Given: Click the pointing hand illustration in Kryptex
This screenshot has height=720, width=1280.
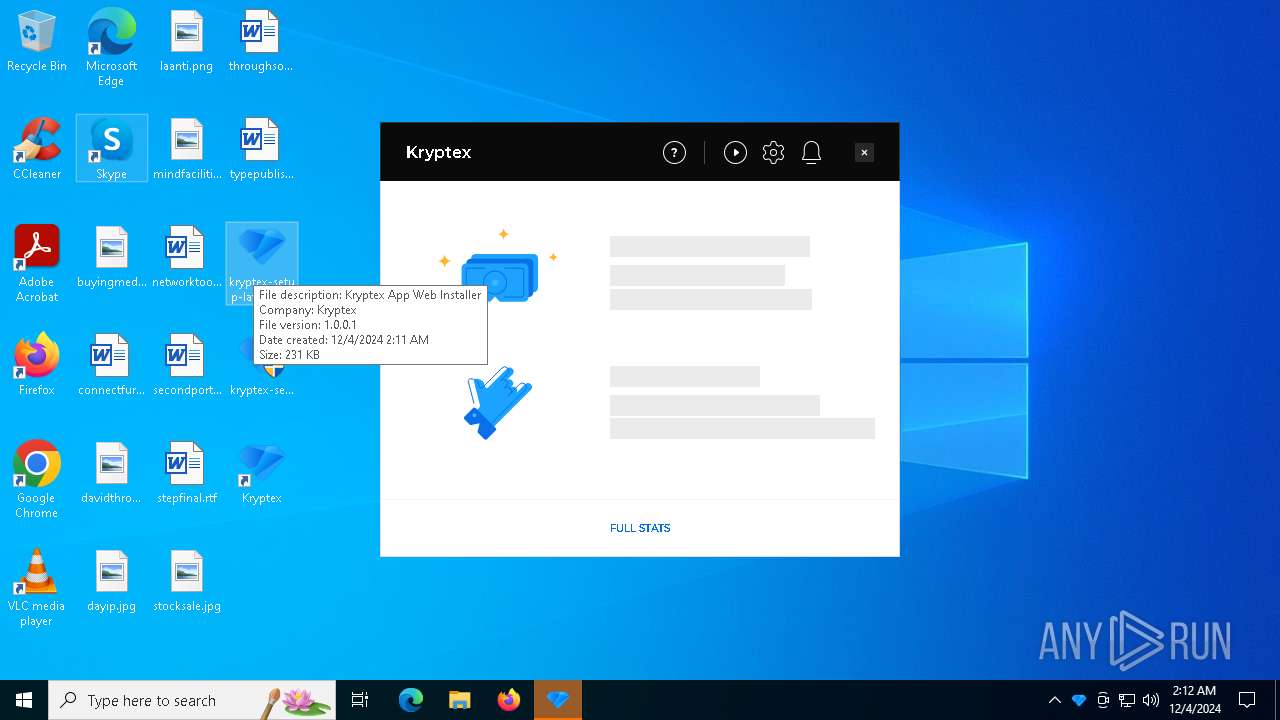Looking at the screenshot, I should [x=498, y=403].
